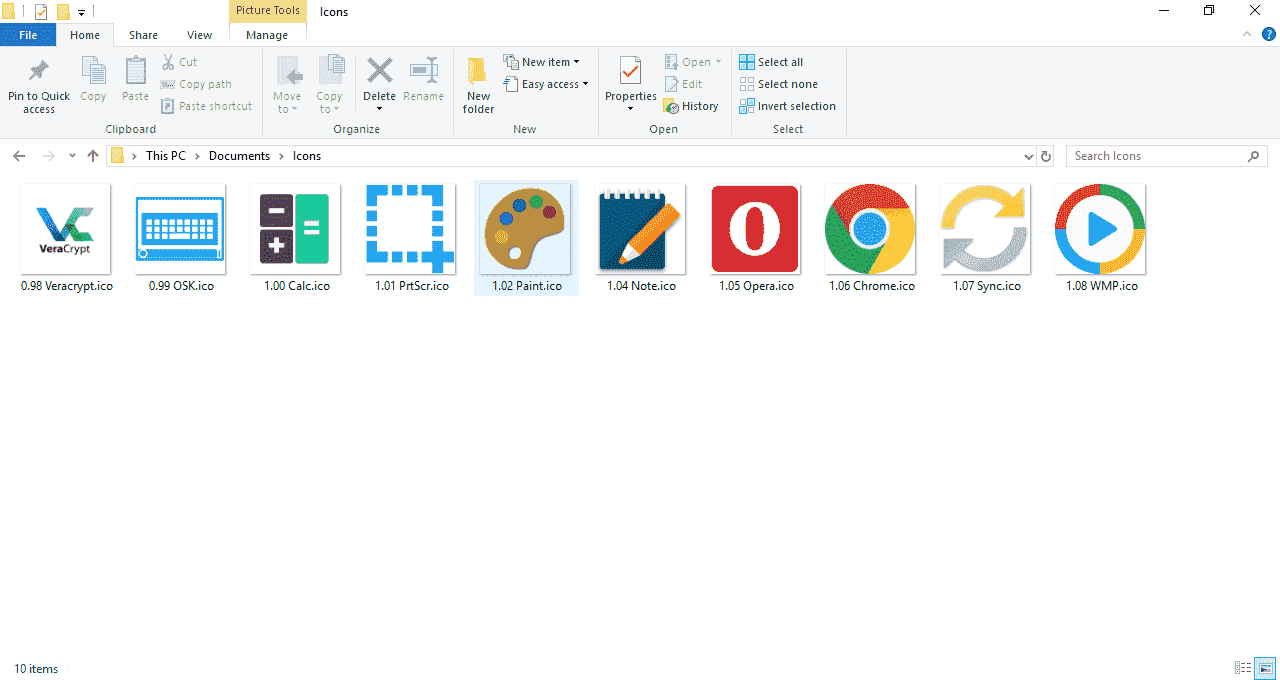Switch to the View tab

[200, 35]
